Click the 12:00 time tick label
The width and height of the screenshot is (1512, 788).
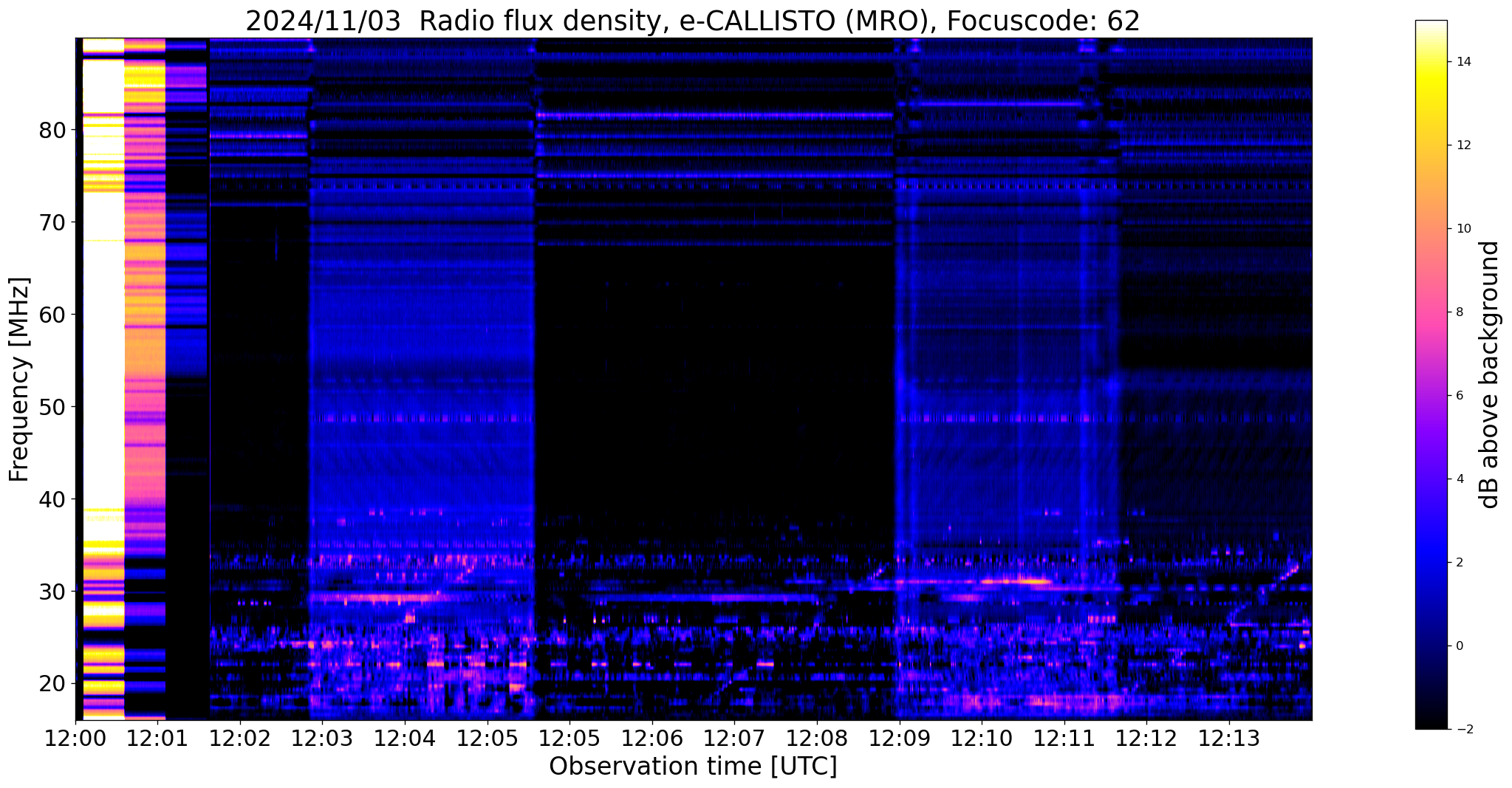point(75,739)
